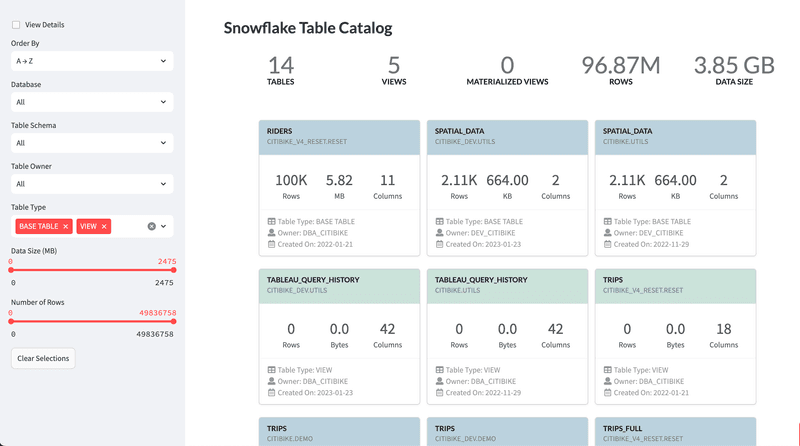Click the Clear Selections button

pos(43,358)
